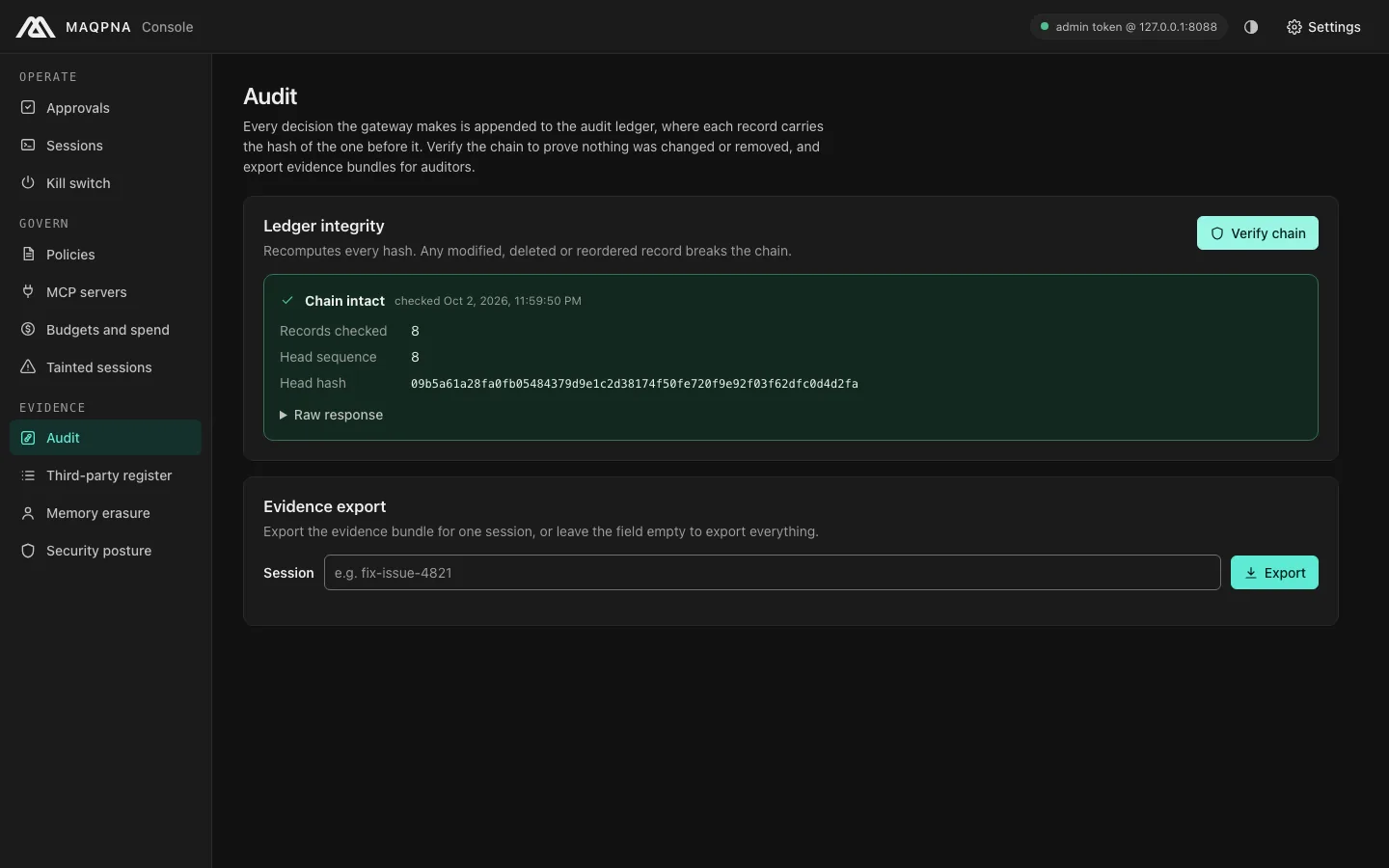Viewport: 1389px width, 868px height.
Task: Click the MCP servers plug icon
Action: pyautogui.click(x=28, y=292)
